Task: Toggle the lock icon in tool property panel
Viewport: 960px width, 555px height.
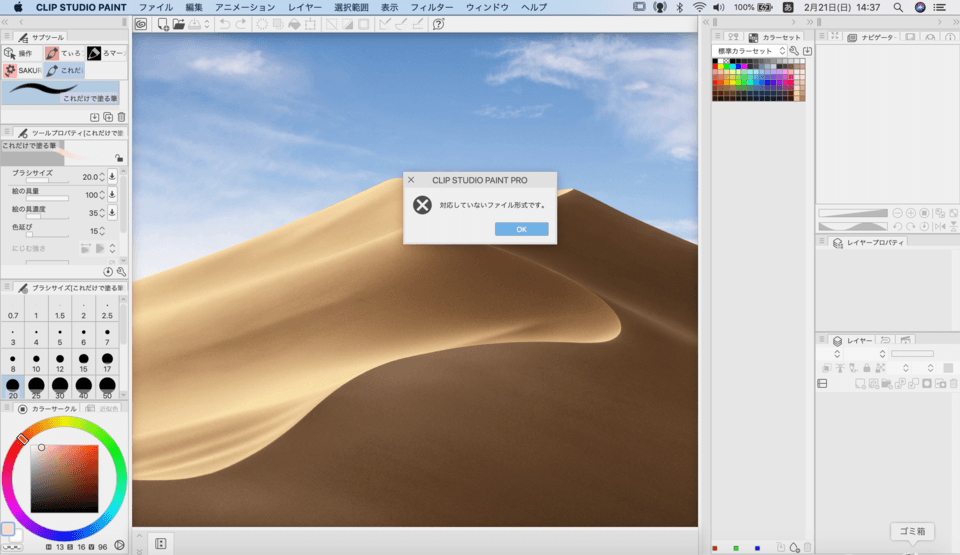Action: pos(119,157)
